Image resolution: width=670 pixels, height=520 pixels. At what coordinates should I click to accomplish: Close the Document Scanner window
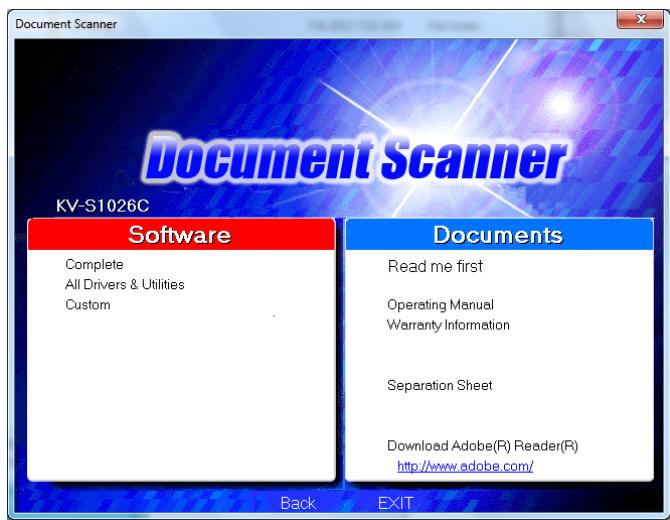coord(640,19)
